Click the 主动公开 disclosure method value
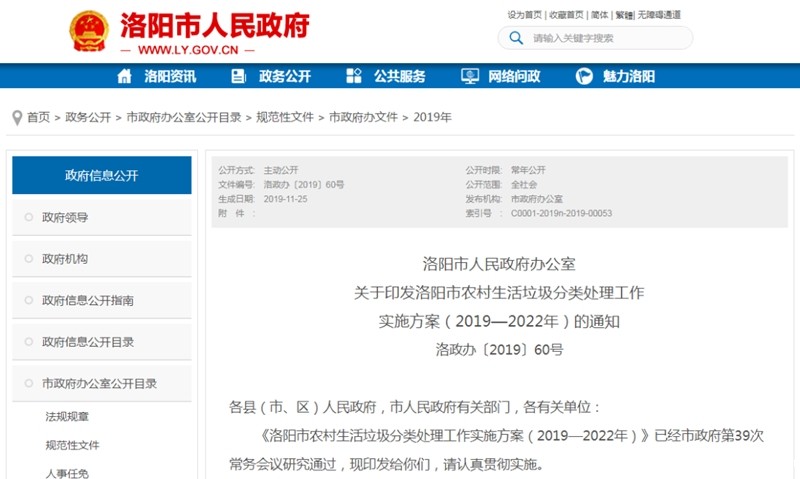800x479 pixels. click(281, 170)
